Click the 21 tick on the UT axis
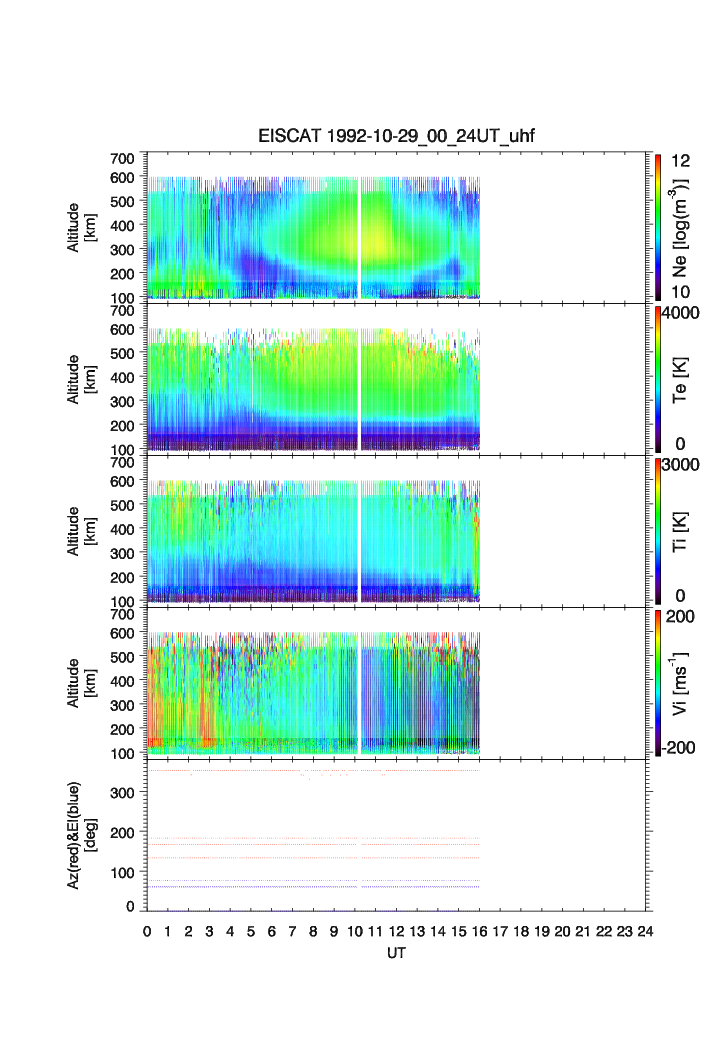The height and width of the screenshot is (1063, 708). tap(583, 931)
